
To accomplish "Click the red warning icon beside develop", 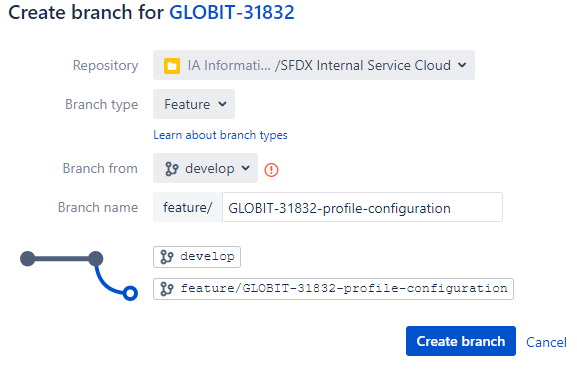I will coord(271,170).
